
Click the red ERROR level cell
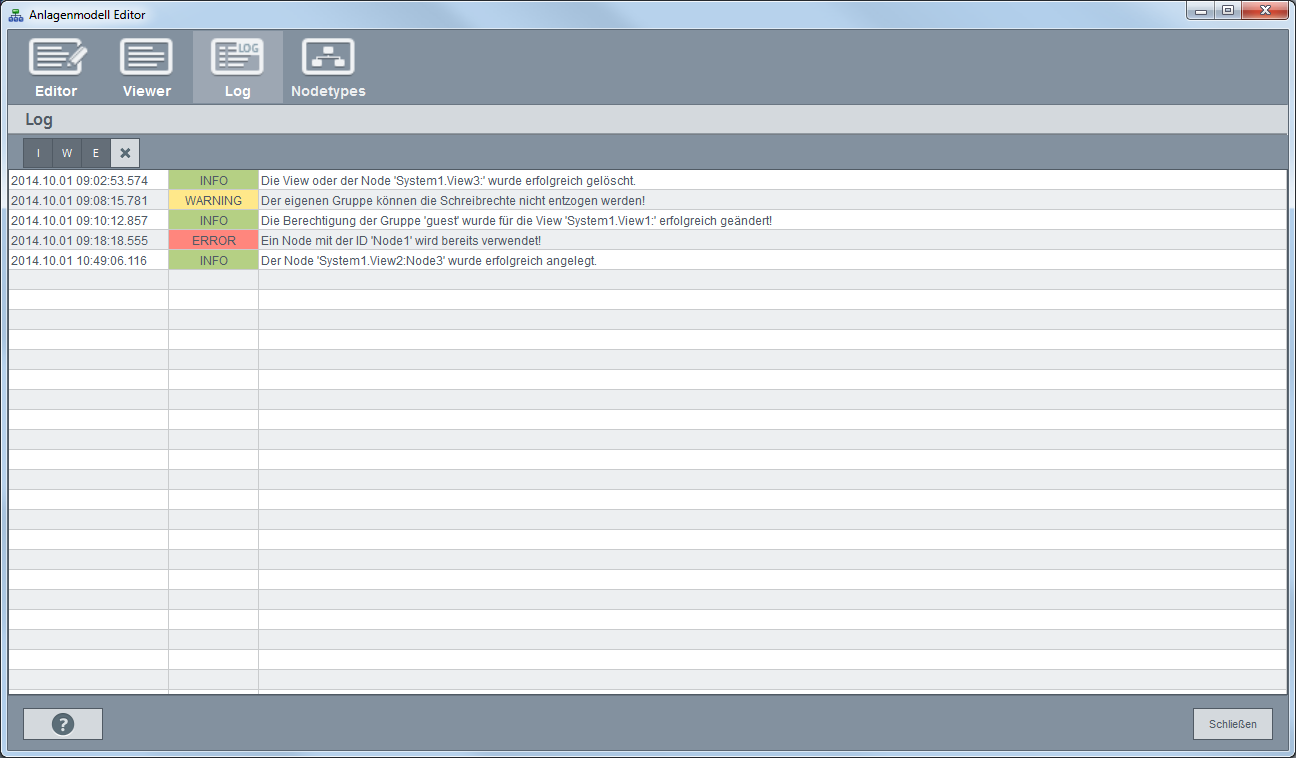(x=214, y=241)
